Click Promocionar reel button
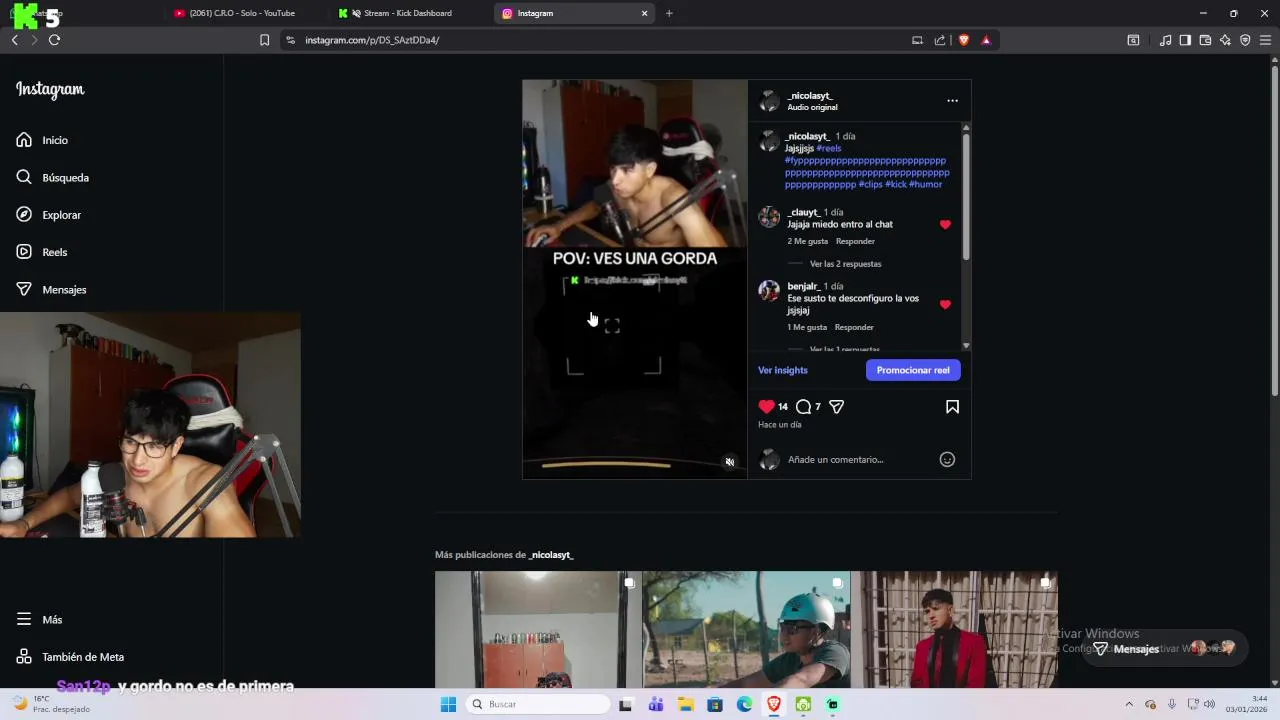The width and height of the screenshot is (1280, 720). [x=913, y=370]
